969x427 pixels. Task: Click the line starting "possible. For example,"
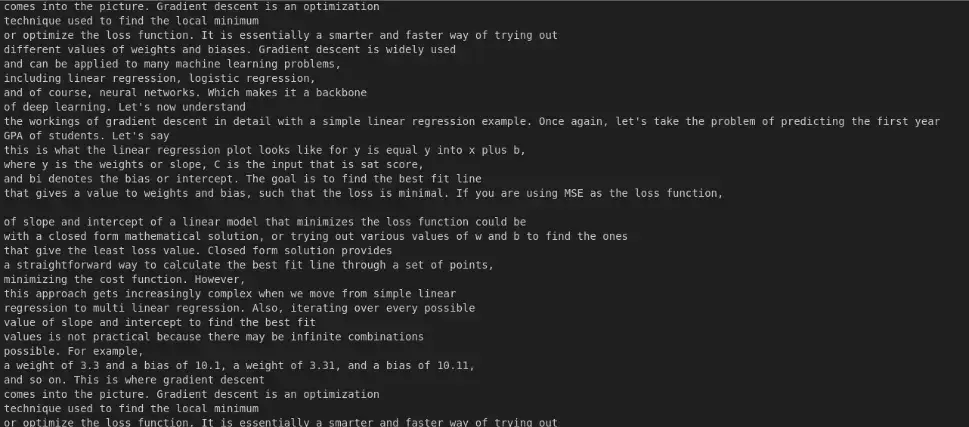71,351
